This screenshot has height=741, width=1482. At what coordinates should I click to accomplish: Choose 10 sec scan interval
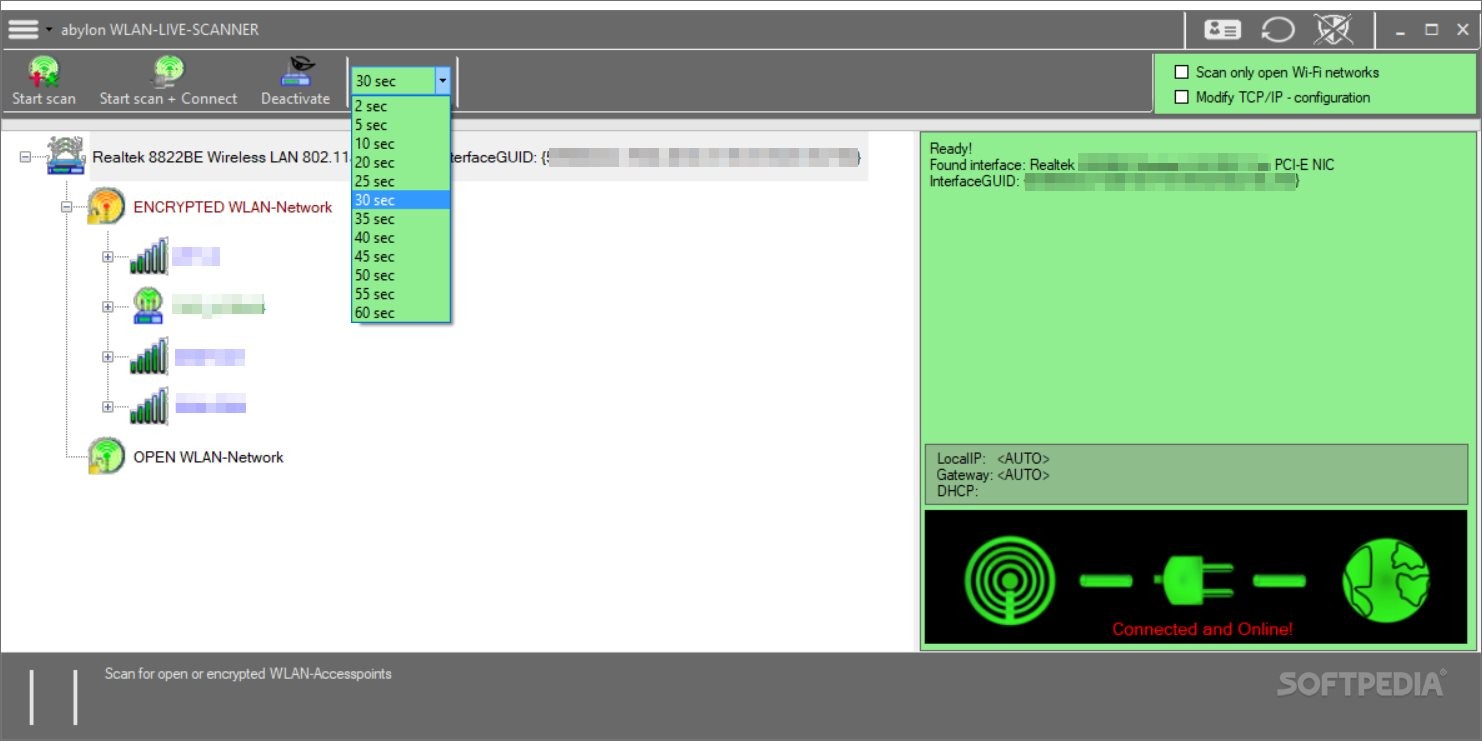pyautogui.click(x=401, y=144)
